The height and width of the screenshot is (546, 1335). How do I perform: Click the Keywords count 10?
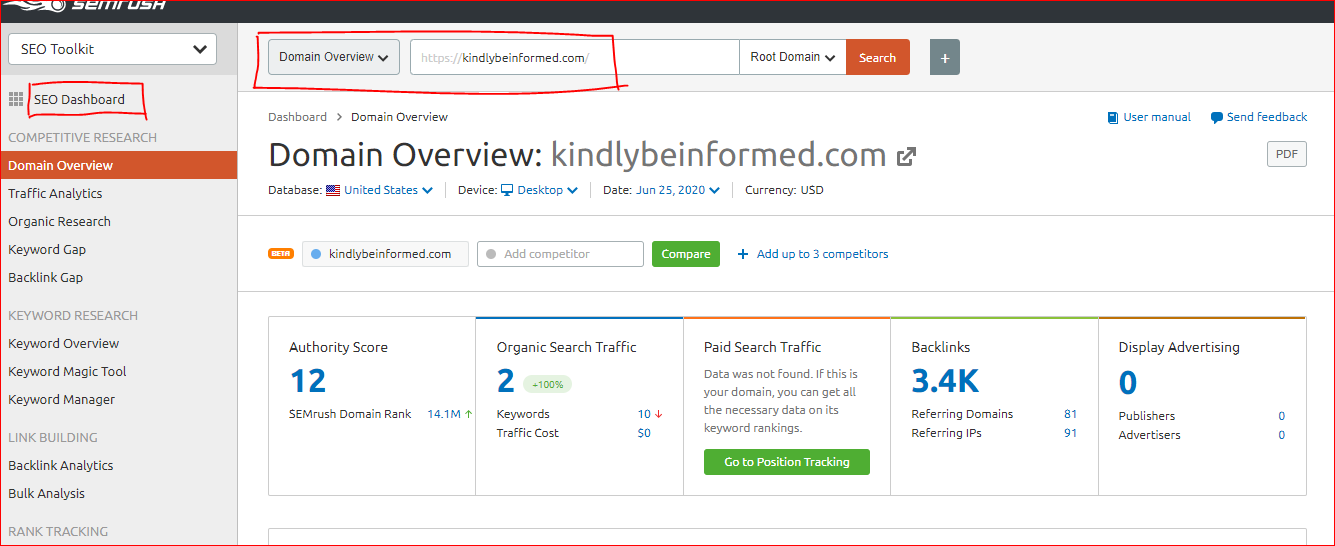coord(644,414)
